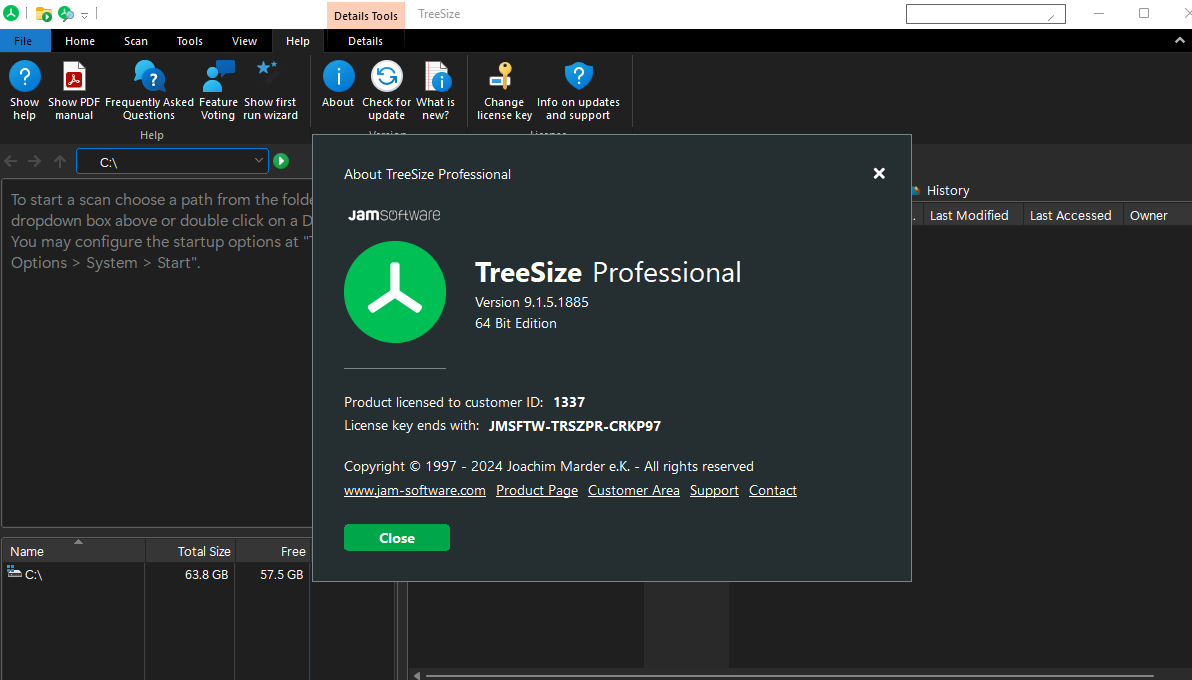Click the TreeSize logo in About dialog
Screen dimensions: 1192x680
395,292
